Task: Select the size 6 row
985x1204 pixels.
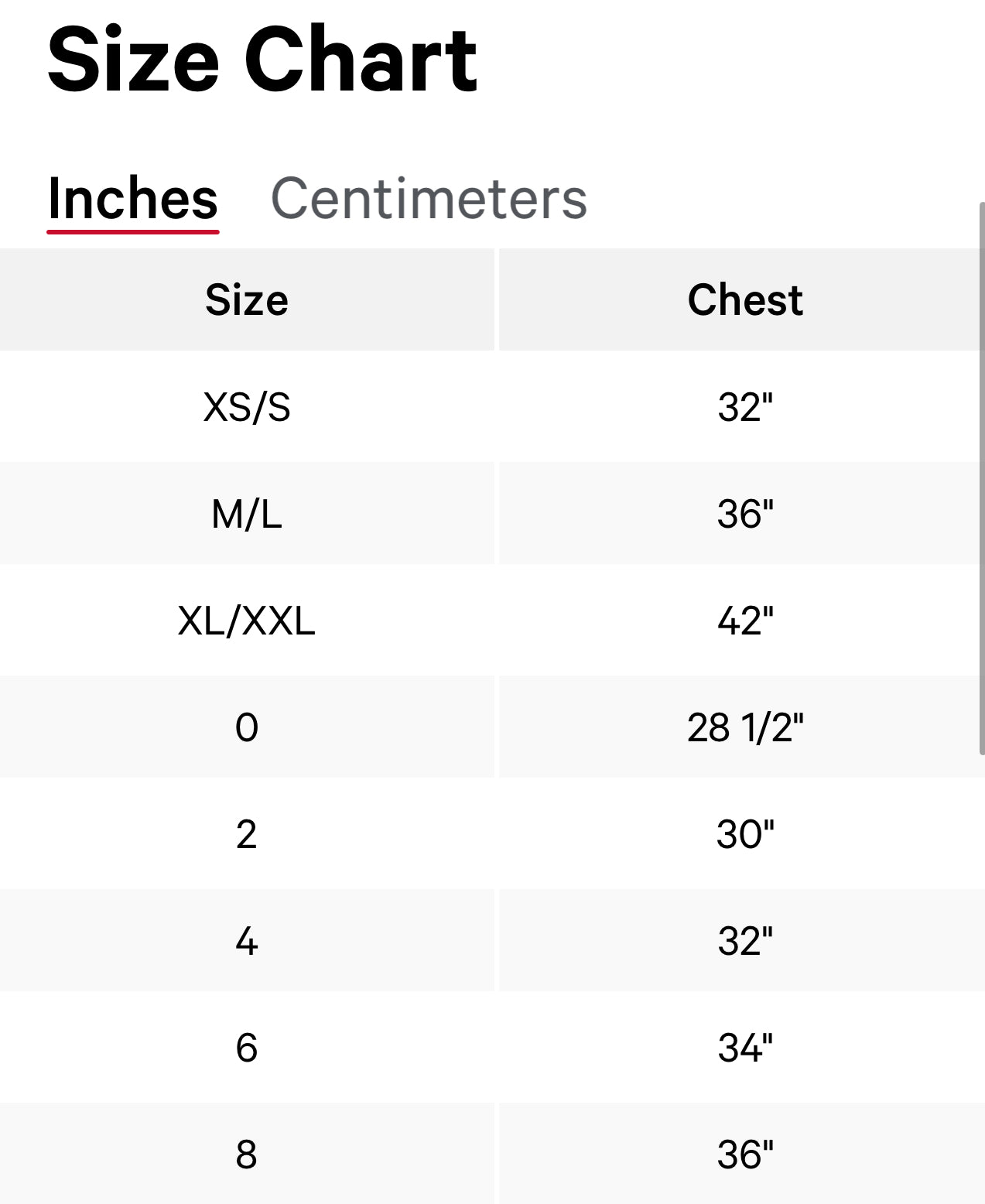Action: pyautogui.click(x=247, y=1048)
